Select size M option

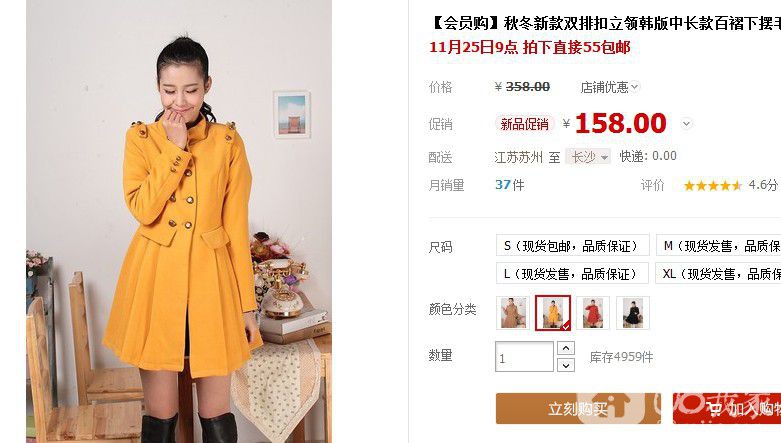(x=719, y=245)
